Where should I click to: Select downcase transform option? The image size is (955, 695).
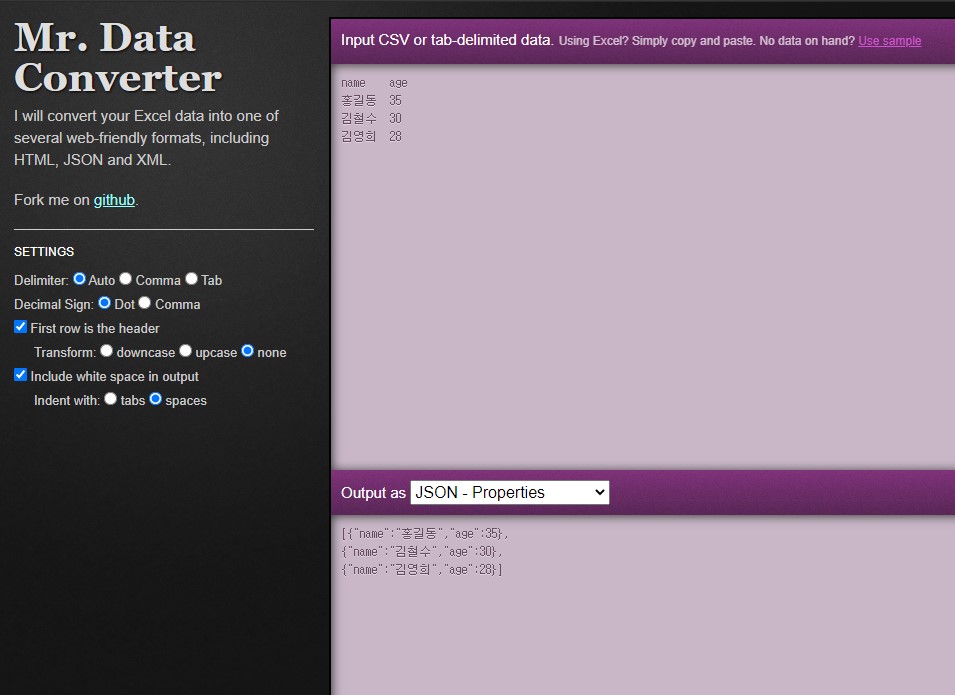[107, 351]
